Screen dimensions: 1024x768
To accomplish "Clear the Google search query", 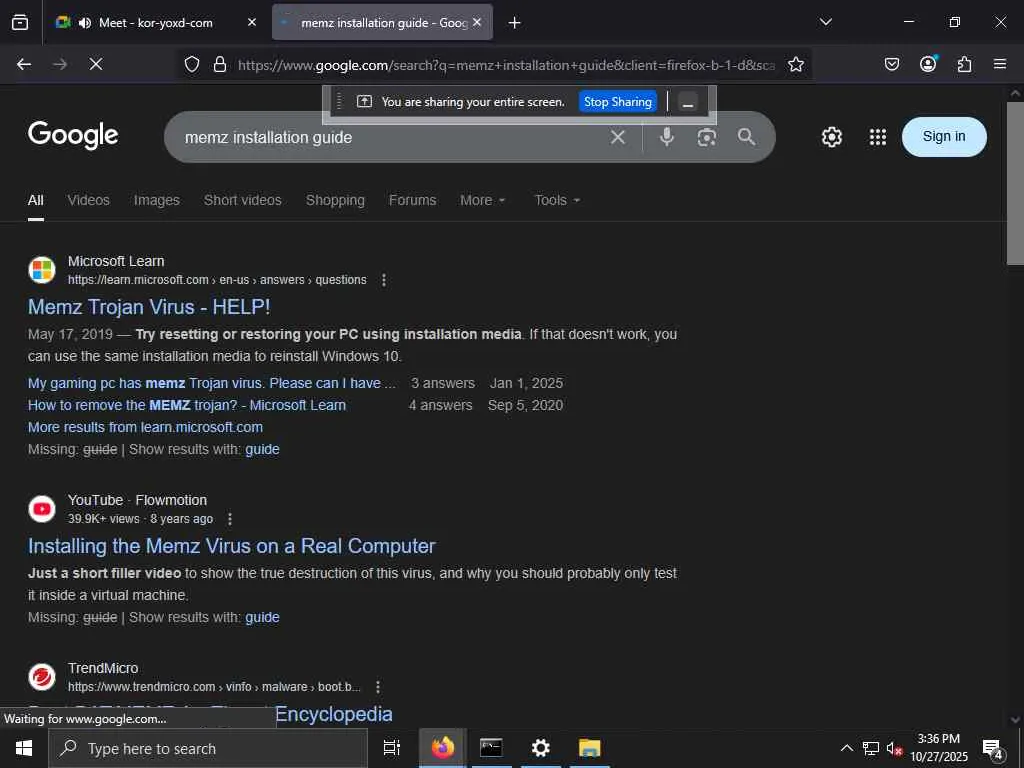I will coord(618,137).
